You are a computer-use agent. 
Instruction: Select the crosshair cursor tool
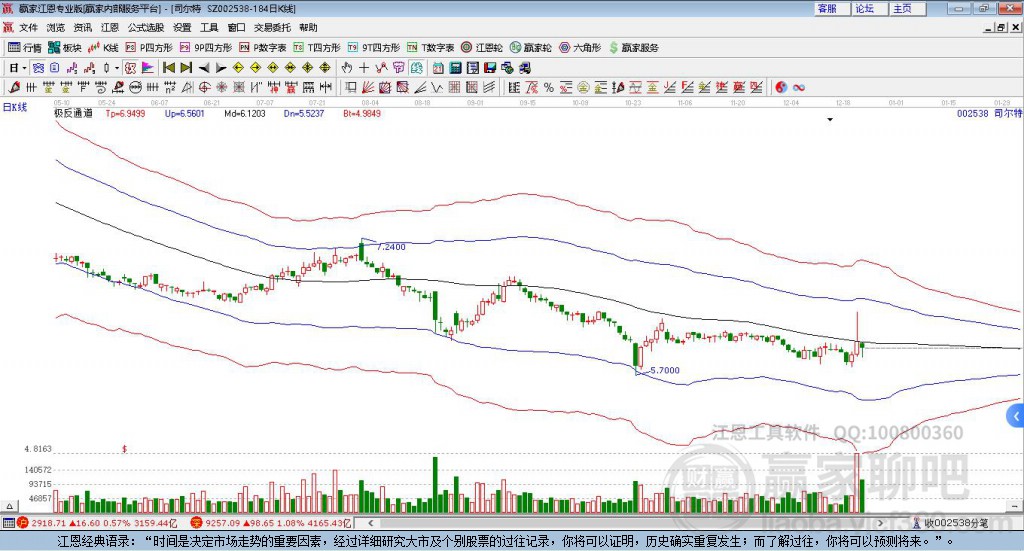coord(364,68)
